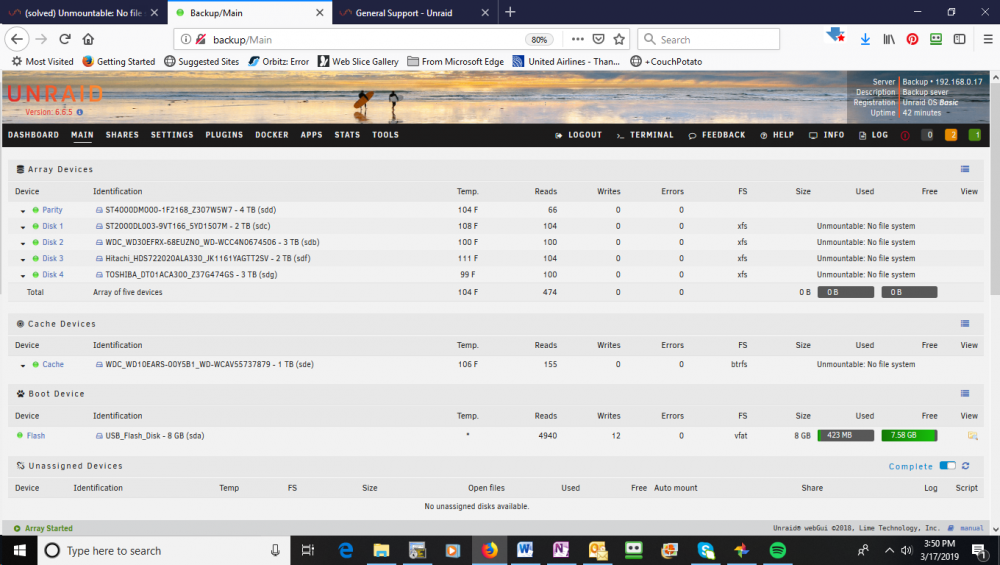
Task: Switch to the General Support - Unraid tab
Action: 415,13
